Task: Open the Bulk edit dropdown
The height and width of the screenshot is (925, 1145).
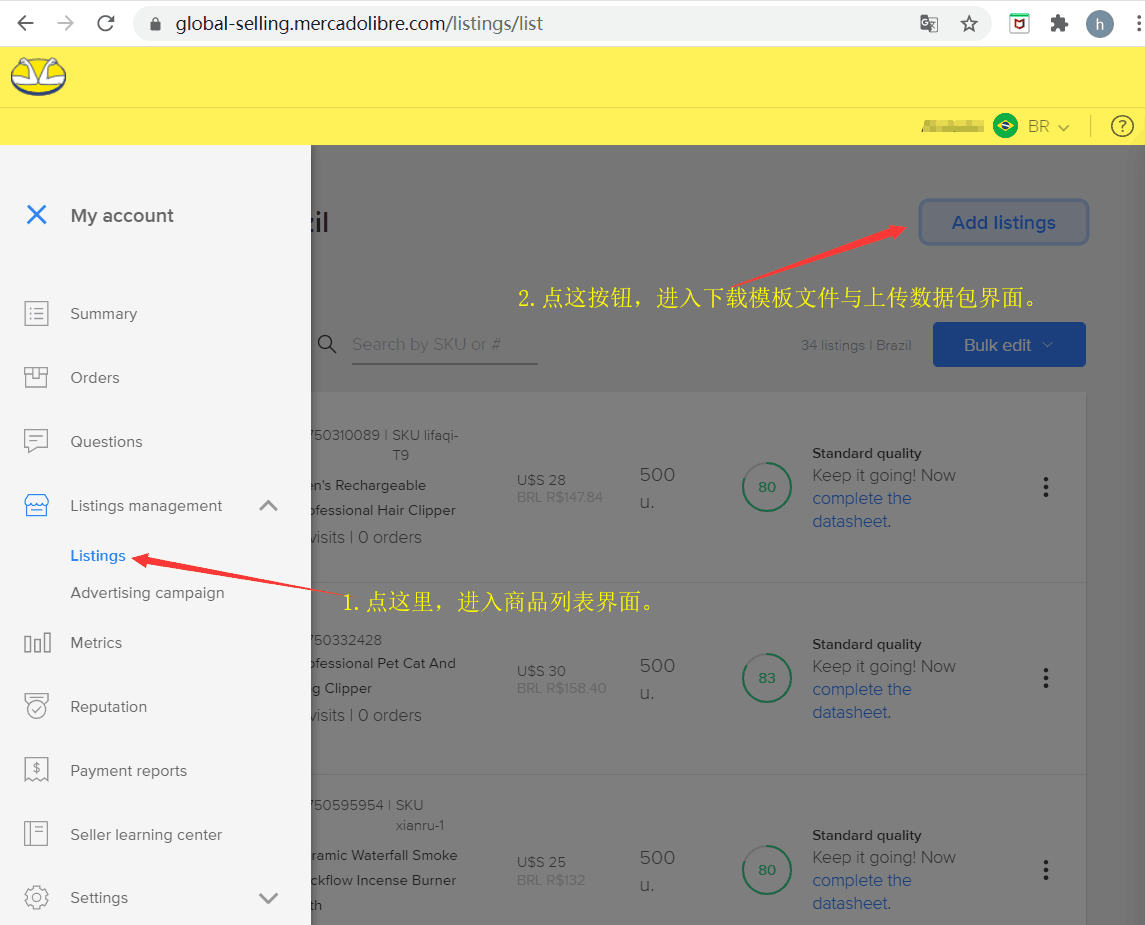Action: pos(1009,345)
